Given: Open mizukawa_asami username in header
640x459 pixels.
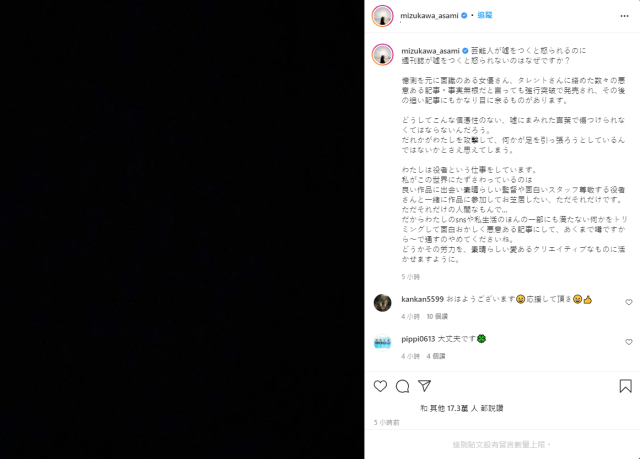Looking at the screenshot, I should (x=429, y=16).
